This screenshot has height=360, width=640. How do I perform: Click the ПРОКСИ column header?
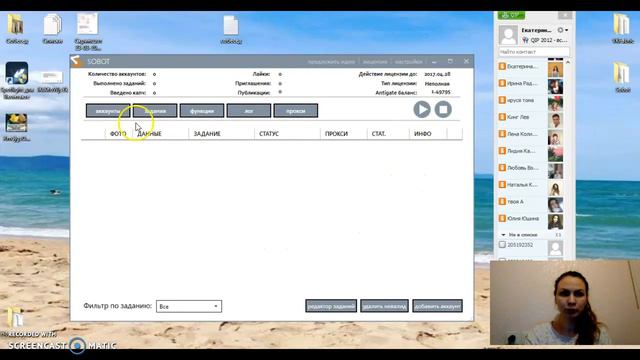(x=336, y=133)
